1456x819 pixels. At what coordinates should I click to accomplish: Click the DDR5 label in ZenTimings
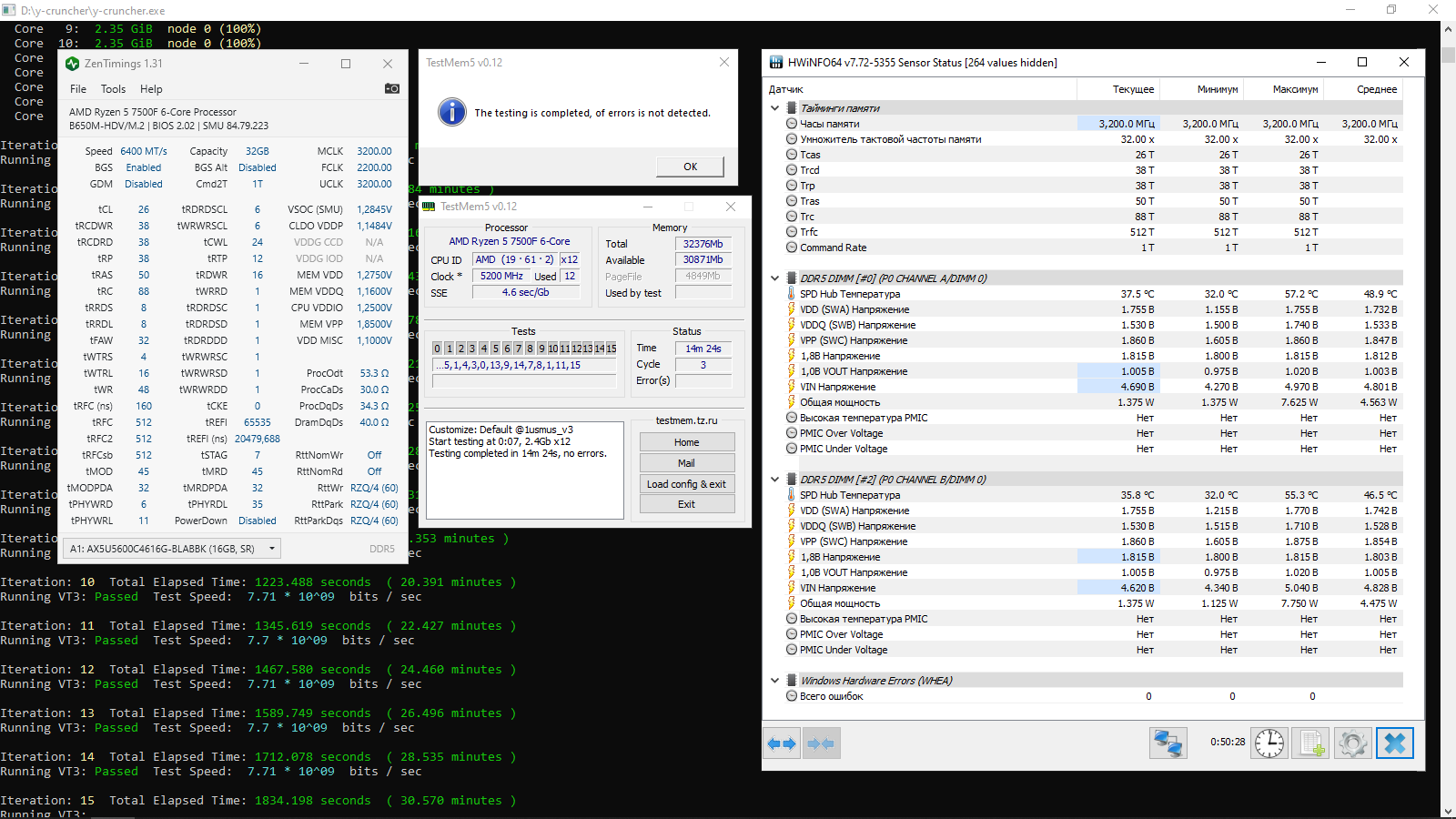(x=382, y=549)
